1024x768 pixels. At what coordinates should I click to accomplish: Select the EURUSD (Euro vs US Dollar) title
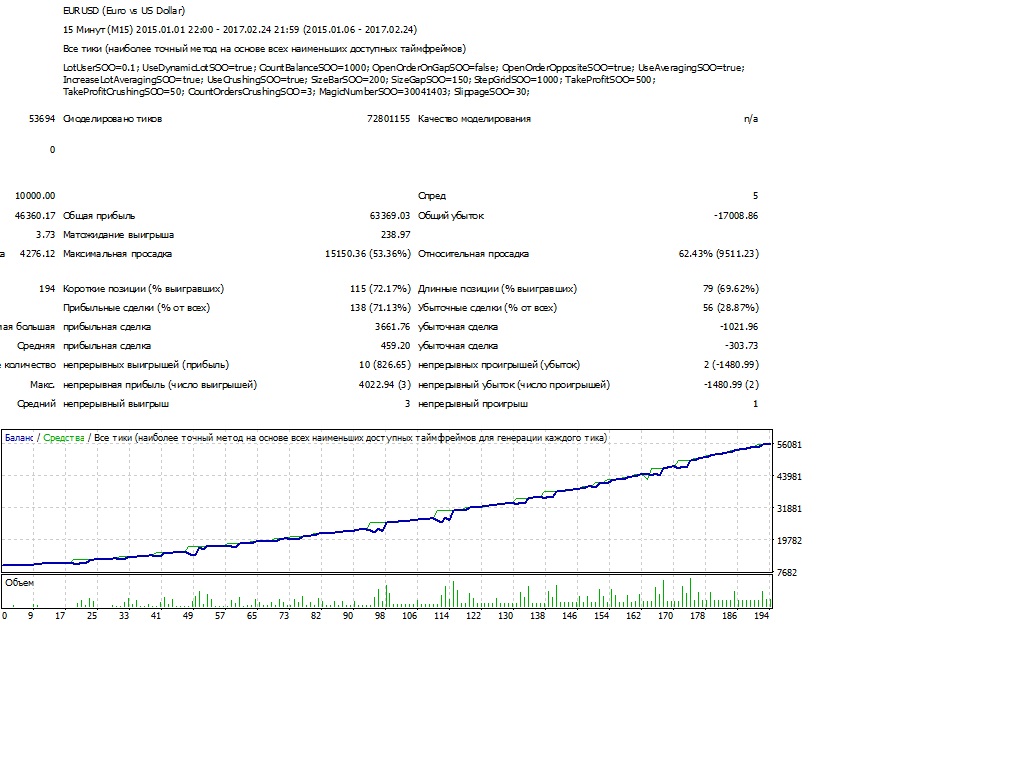coord(124,10)
